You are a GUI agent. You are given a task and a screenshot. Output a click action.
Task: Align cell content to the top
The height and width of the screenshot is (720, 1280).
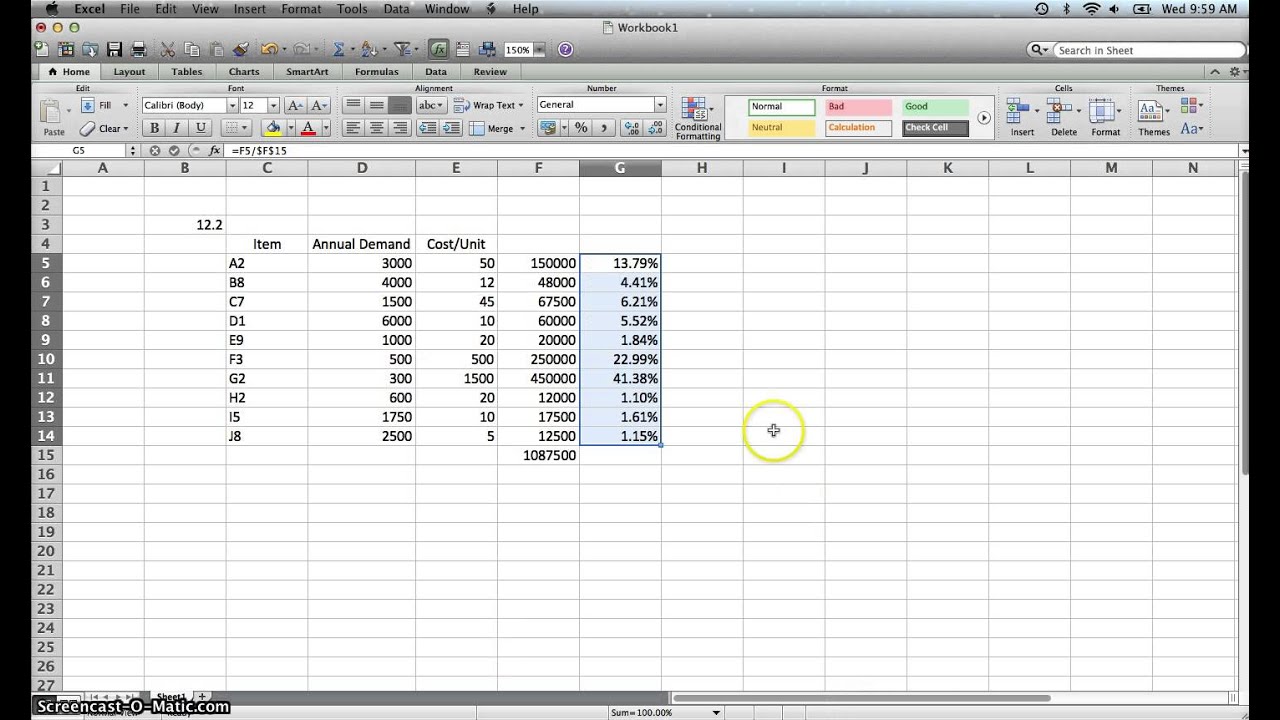pyautogui.click(x=353, y=105)
